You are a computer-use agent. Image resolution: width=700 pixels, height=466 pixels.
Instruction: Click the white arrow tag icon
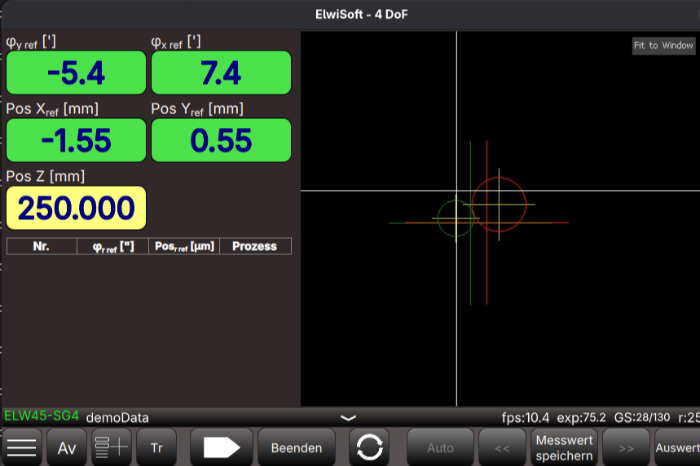click(x=221, y=448)
